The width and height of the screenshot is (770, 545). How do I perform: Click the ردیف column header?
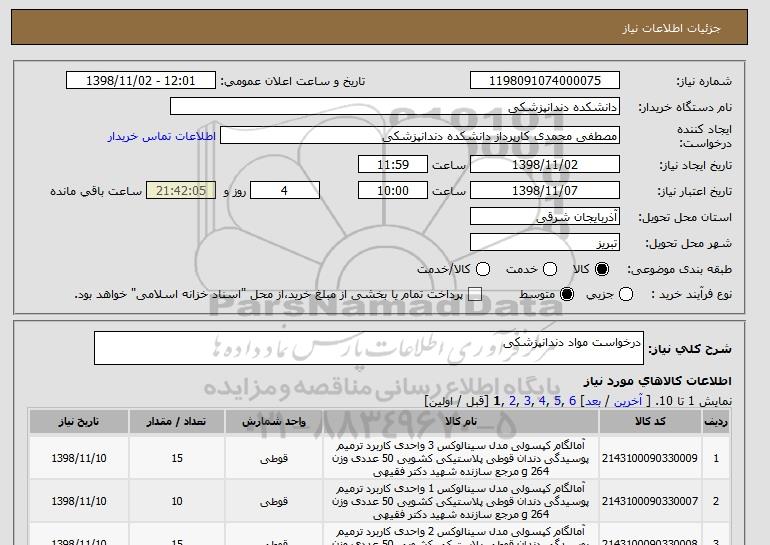point(716,422)
